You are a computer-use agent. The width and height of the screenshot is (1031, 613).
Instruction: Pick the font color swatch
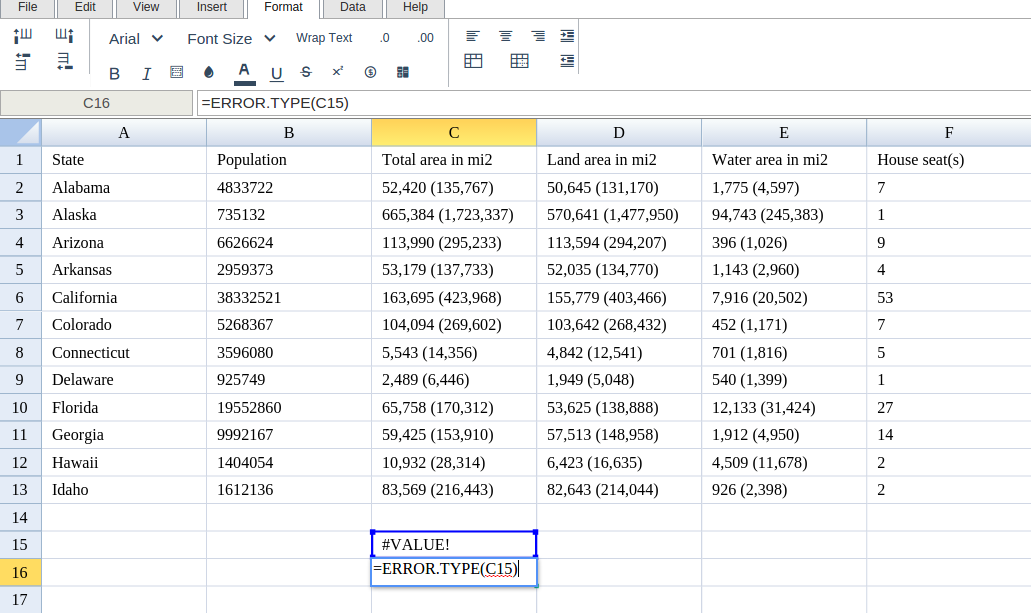click(243, 72)
